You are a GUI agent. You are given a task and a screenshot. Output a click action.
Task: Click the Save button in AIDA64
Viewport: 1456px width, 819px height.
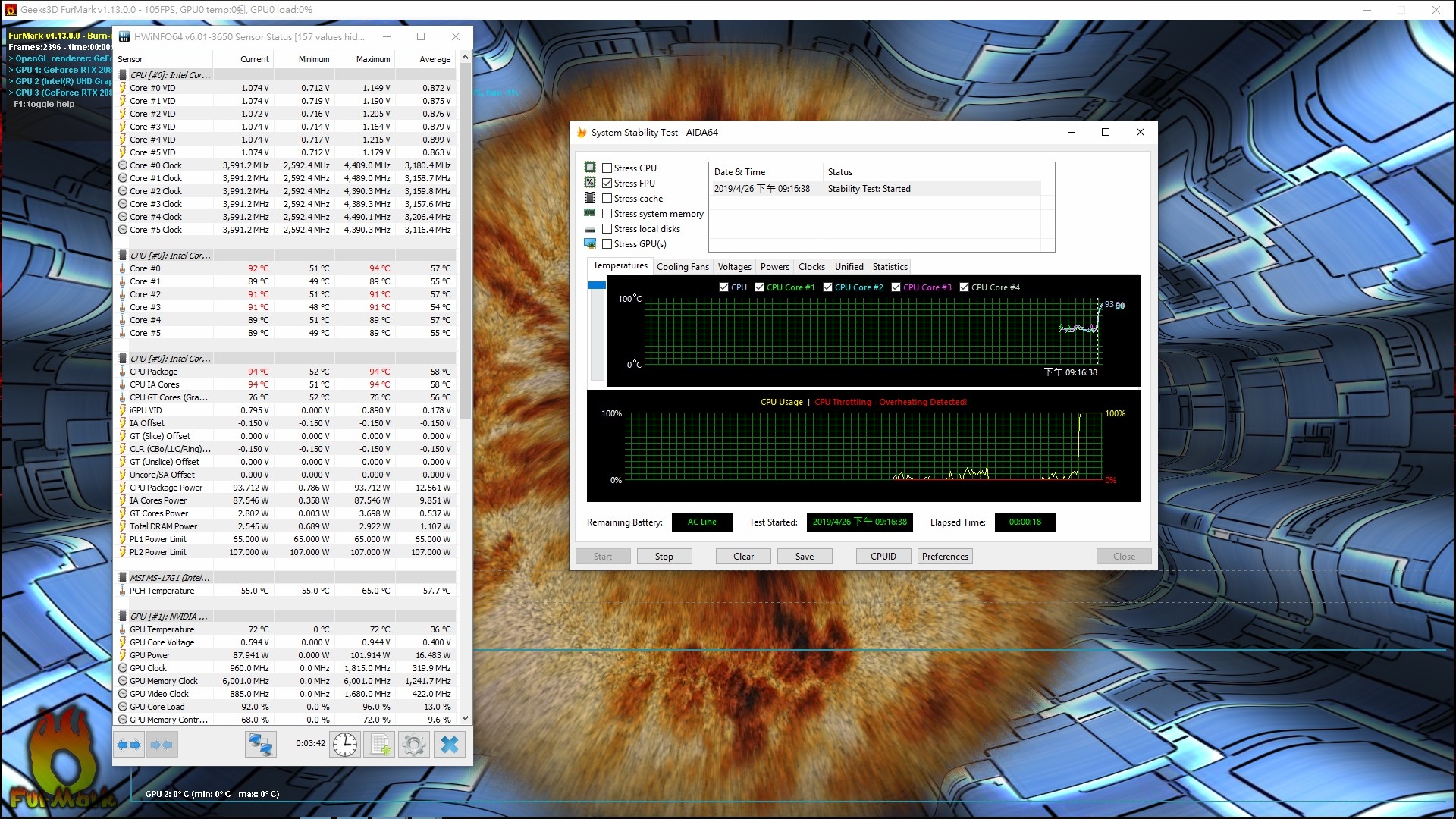805,557
